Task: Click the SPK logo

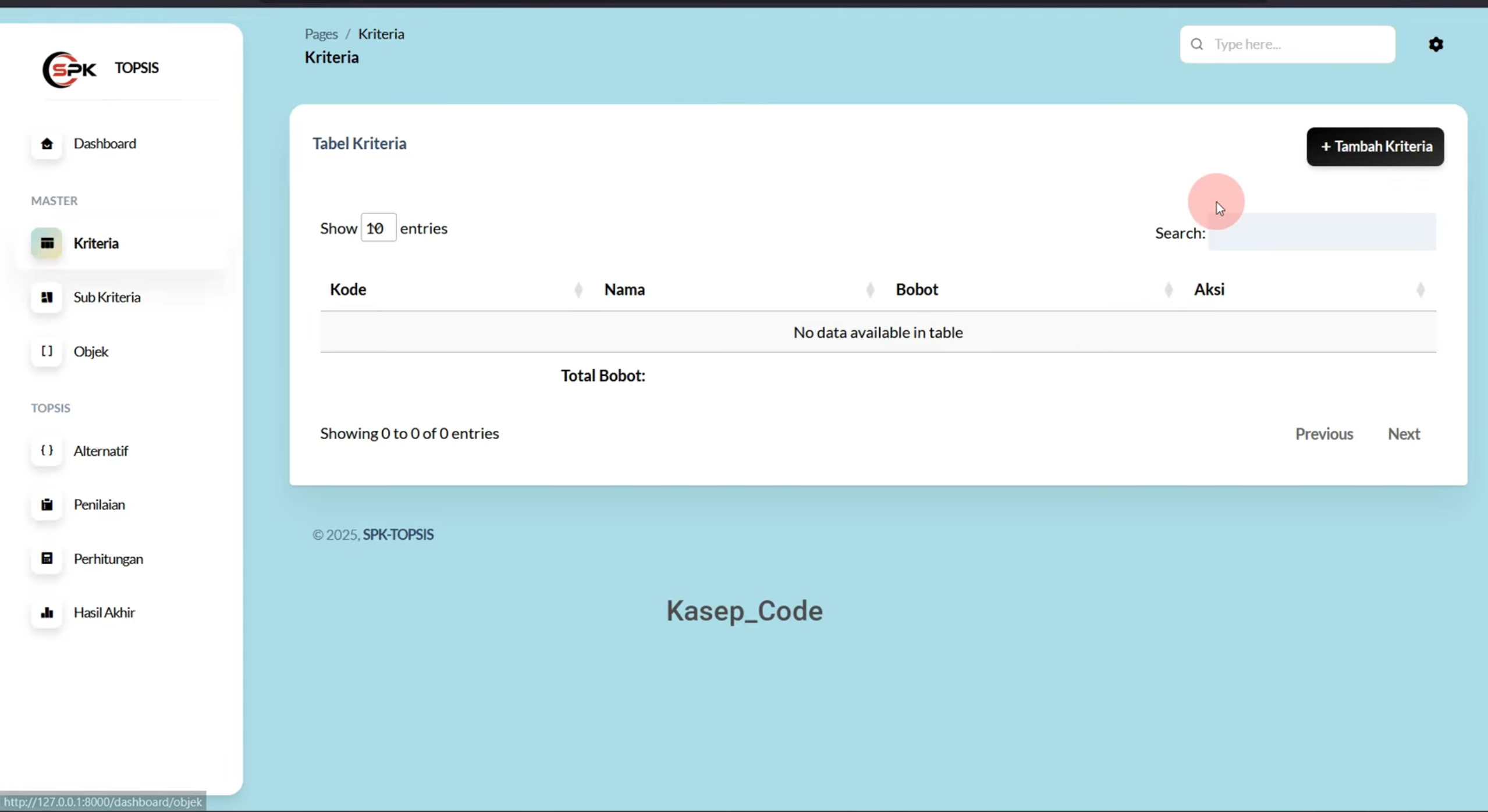Action: point(69,70)
